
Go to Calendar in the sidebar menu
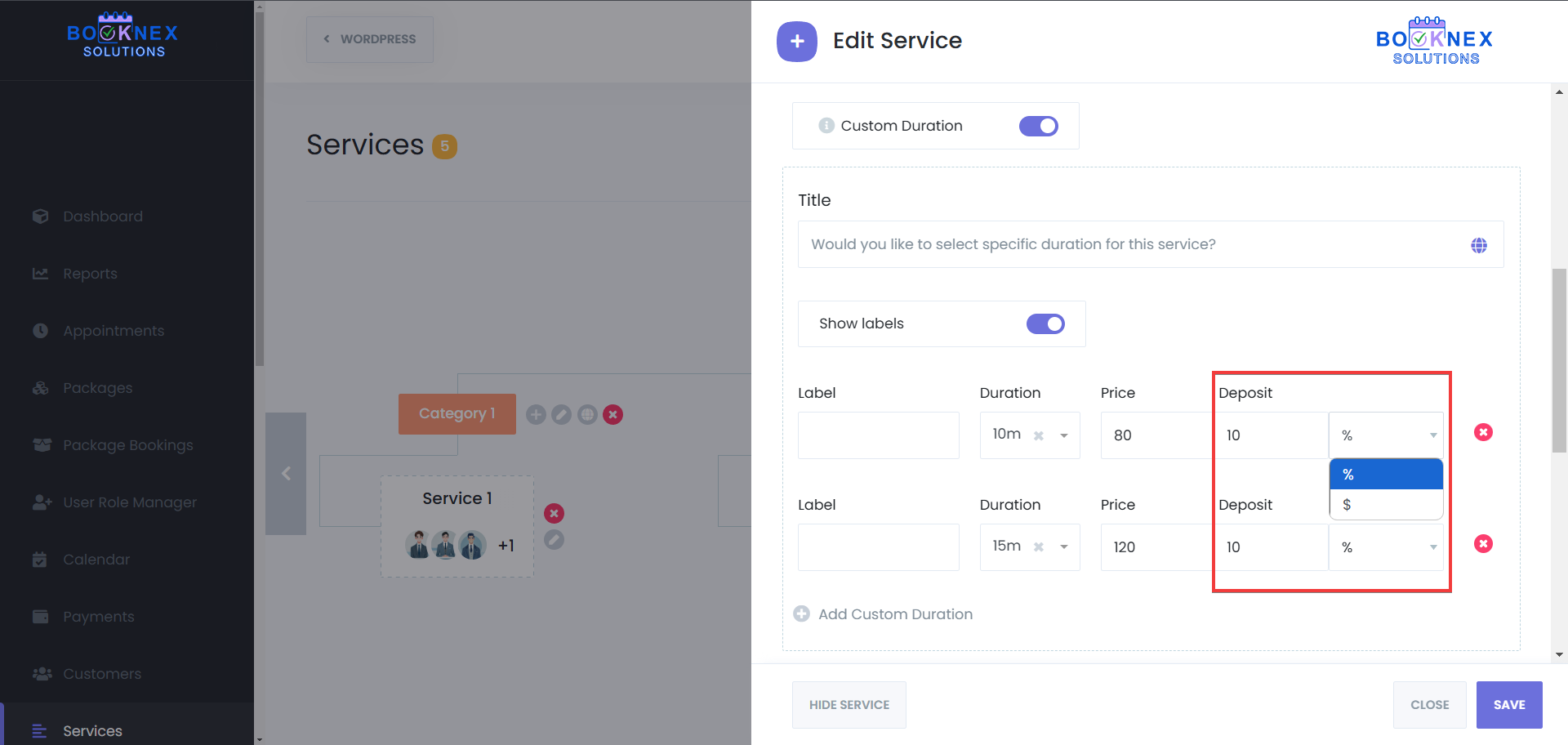[96, 560]
